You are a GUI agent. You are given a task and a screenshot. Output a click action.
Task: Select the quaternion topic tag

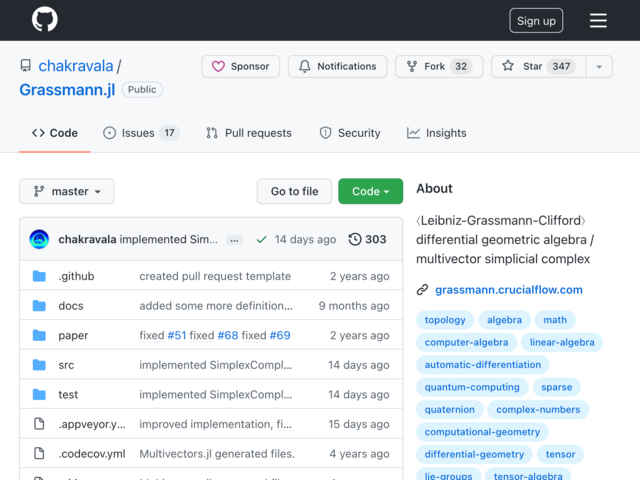449,410
